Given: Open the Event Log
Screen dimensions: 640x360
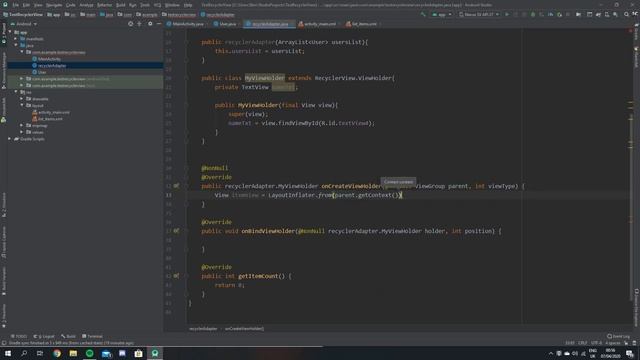Looking at the screenshot, I should coord(618,336).
